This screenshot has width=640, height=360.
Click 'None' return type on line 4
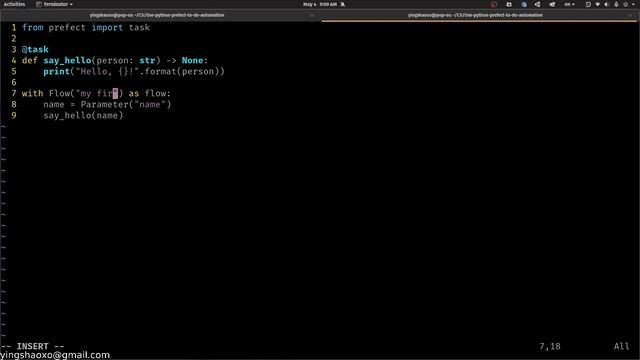point(192,60)
